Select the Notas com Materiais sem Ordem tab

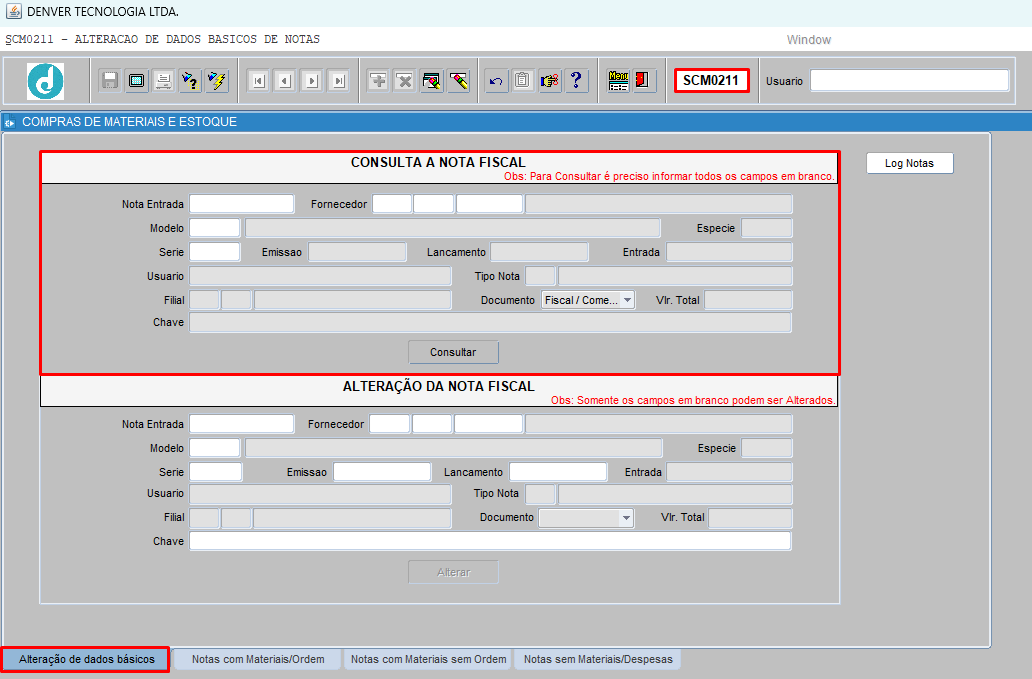click(x=428, y=659)
